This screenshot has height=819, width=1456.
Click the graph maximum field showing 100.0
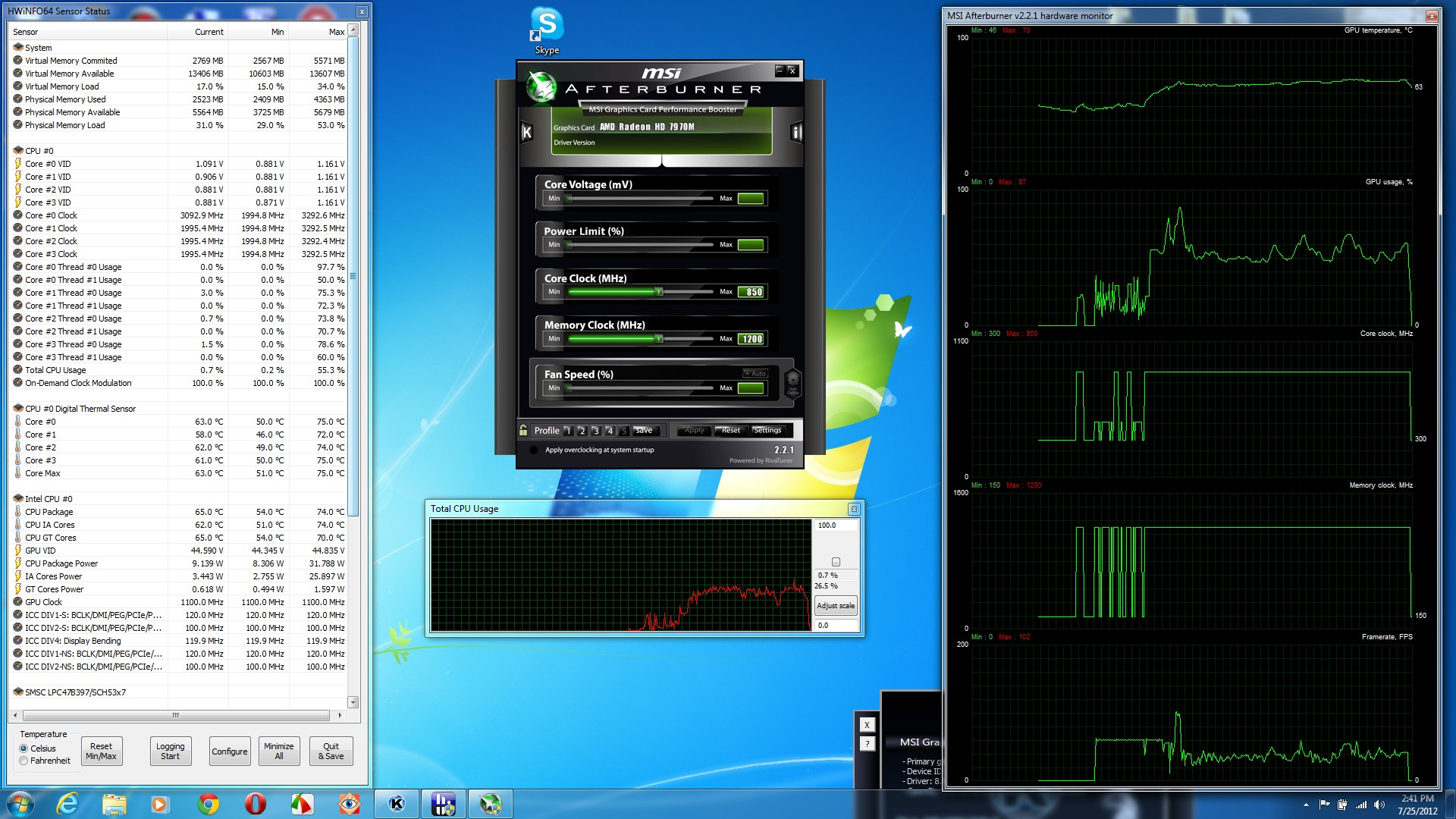pyautogui.click(x=836, y=525)
